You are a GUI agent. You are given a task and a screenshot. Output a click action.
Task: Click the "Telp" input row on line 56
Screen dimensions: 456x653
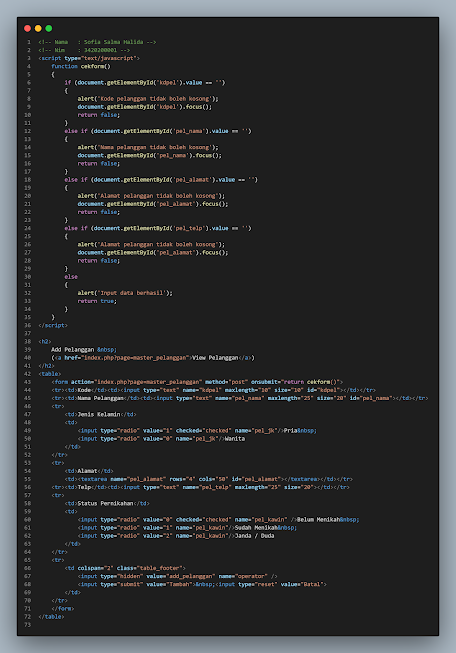point(200,487)
